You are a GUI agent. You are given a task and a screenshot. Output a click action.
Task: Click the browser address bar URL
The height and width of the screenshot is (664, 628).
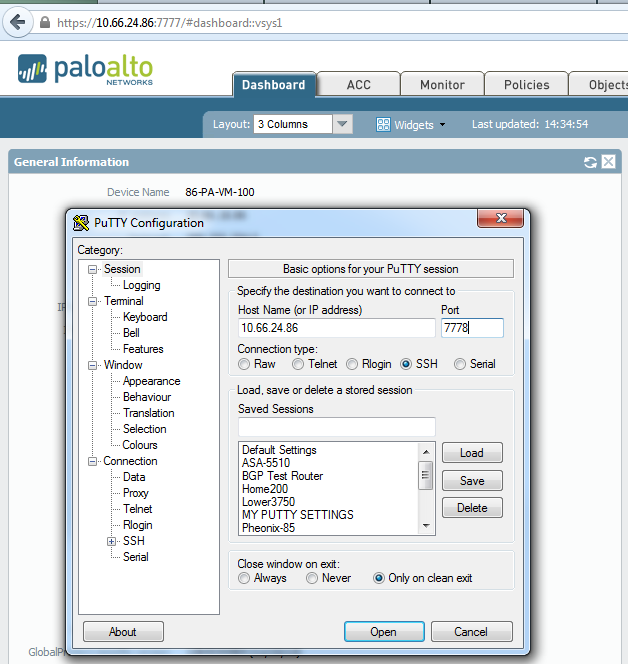tap(169, 22)
